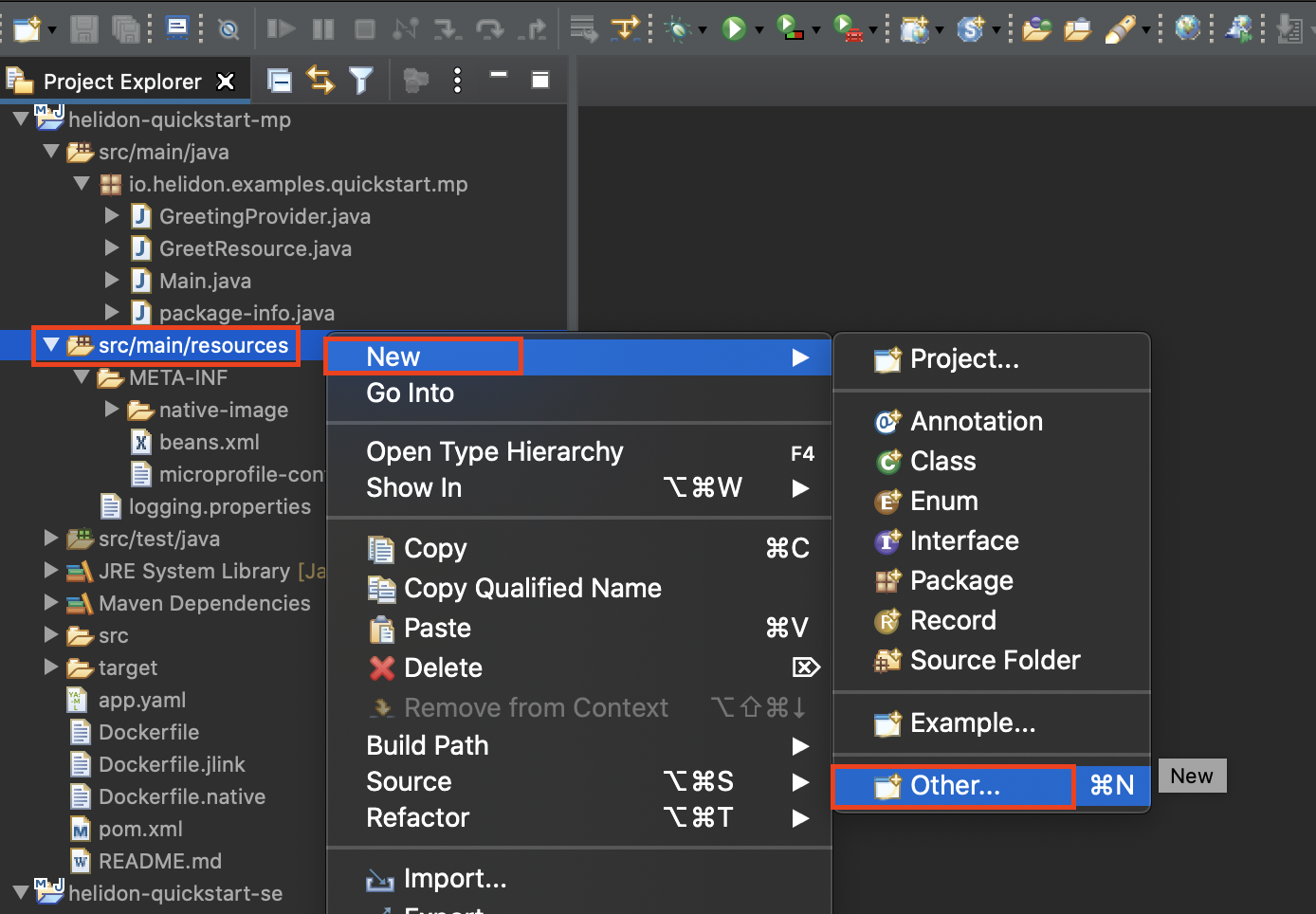Open the Build Path submenu
Image resolution: width=1316 pixels, height=914 pixels.
coord(578,745)
